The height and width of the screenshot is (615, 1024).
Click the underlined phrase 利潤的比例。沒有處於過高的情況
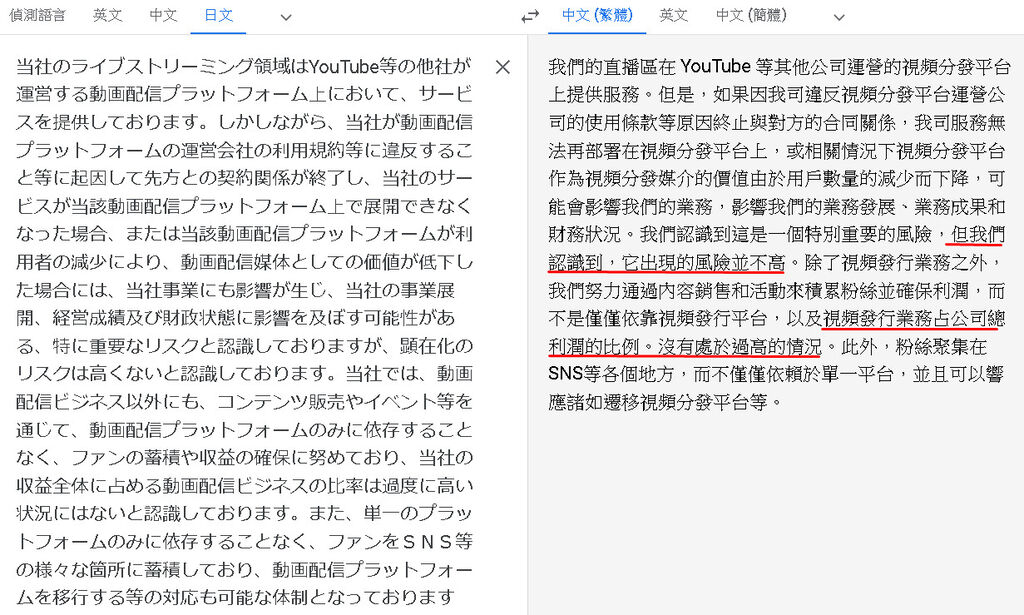pyautogui.click(x=684, y=347)
